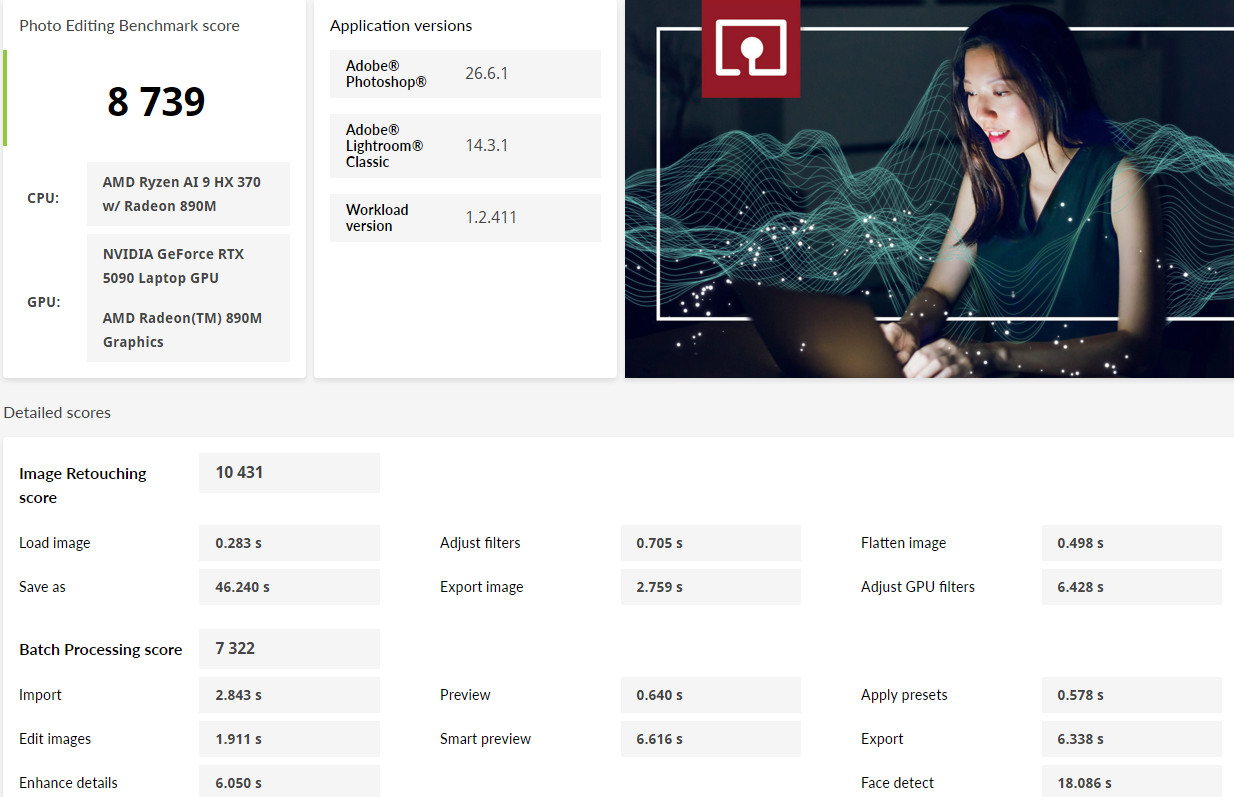The width and height of the screenshot is (1234, 797).
Task: Click the Adobe Photoshop label
Action: (x=386, y=74)
